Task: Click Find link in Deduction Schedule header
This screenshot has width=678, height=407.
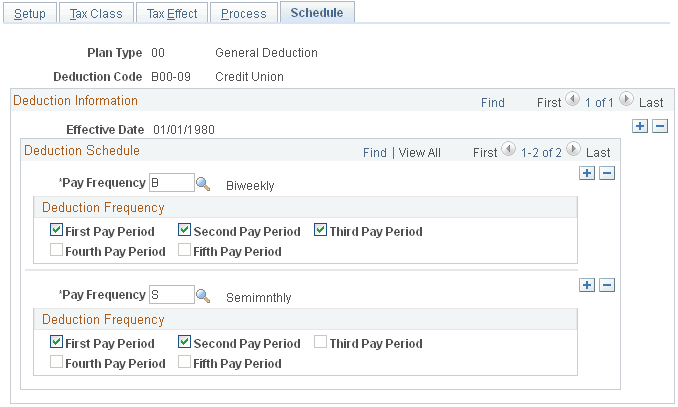Action: pos(374,153)
